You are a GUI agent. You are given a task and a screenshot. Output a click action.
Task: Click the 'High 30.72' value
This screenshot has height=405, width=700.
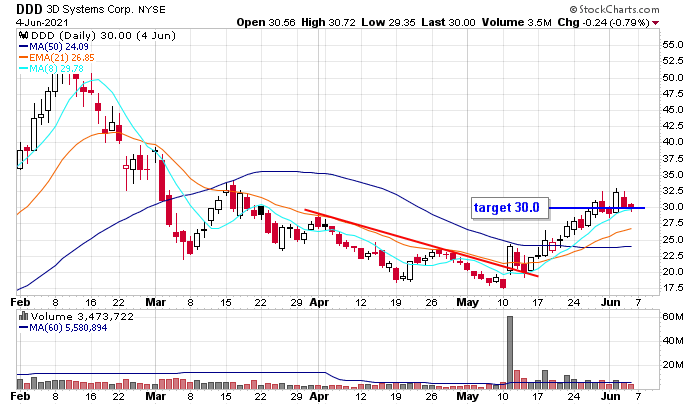coord(328,22)
